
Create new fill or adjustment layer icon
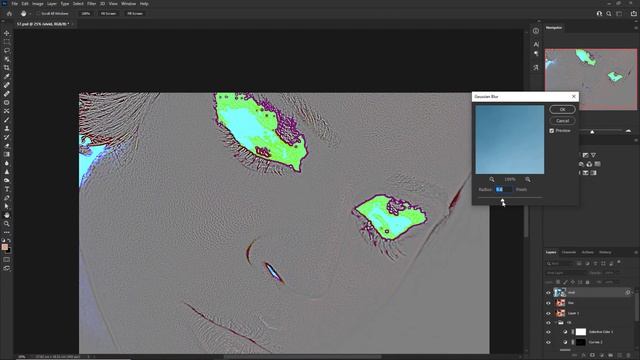[601, 355]
